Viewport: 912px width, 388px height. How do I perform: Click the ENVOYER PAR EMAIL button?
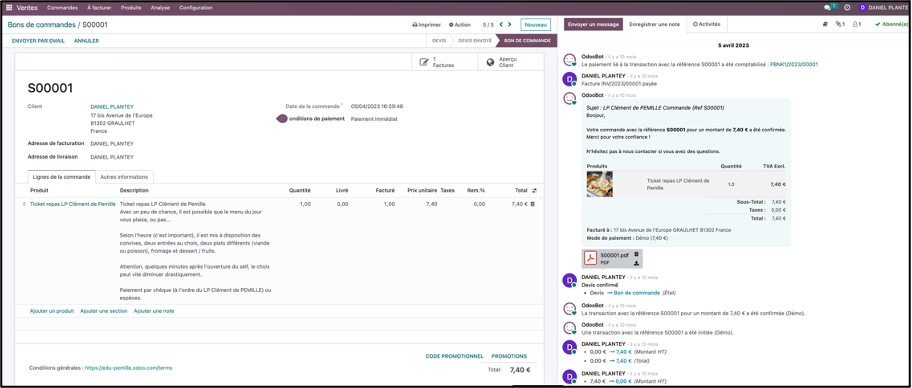[x=38, y=41]
